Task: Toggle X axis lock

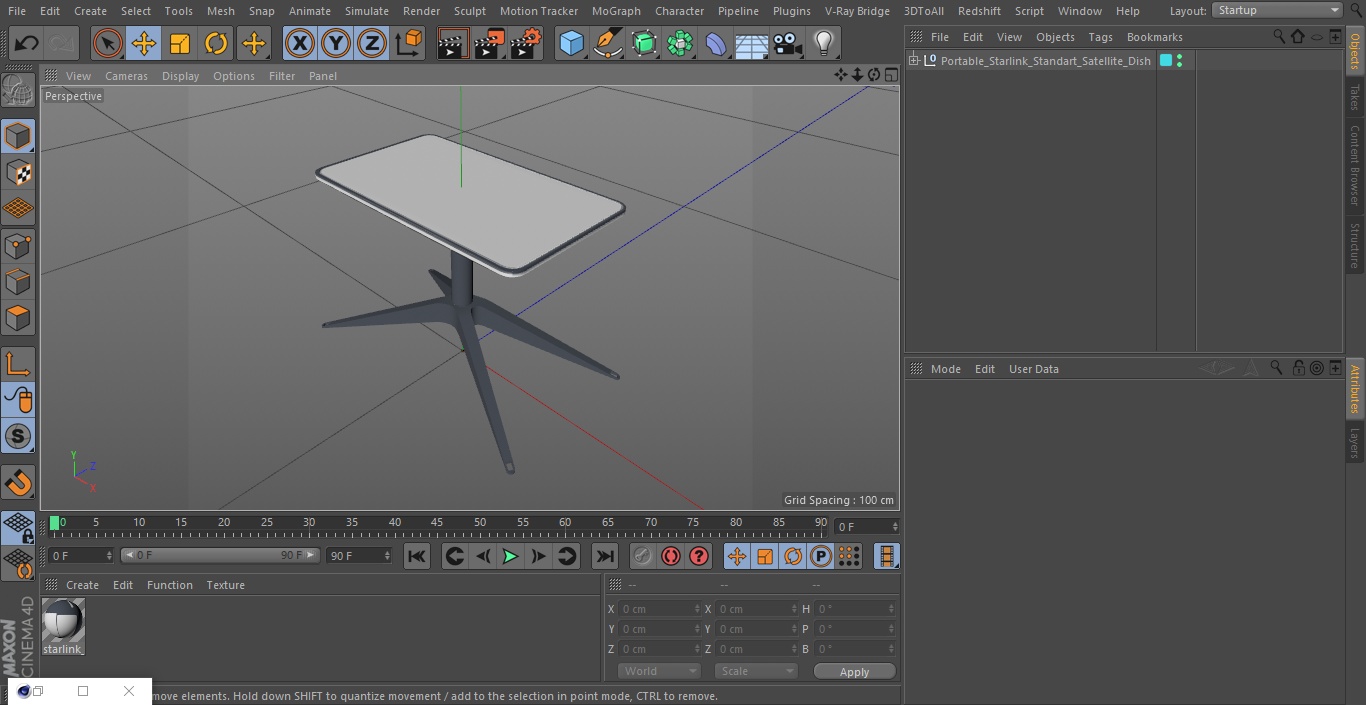Action: (300, 43)
